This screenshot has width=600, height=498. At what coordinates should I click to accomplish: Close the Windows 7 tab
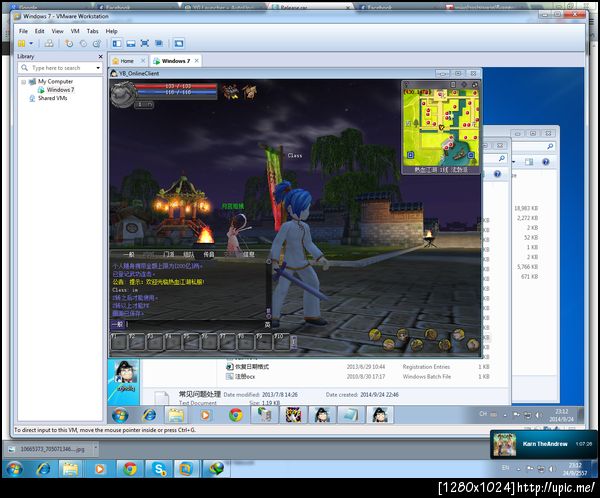pyautogui.click(x=196, y=60)
